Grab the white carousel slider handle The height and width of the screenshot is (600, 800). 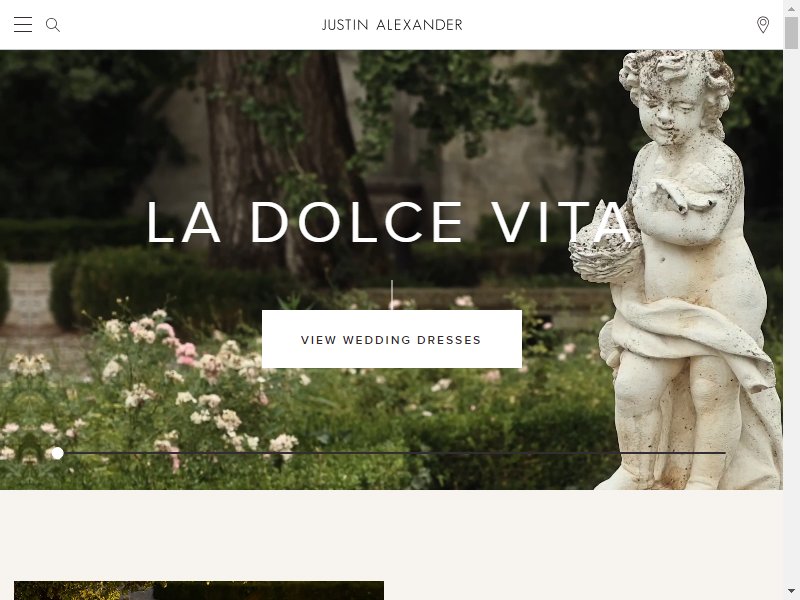pos(58,453)
